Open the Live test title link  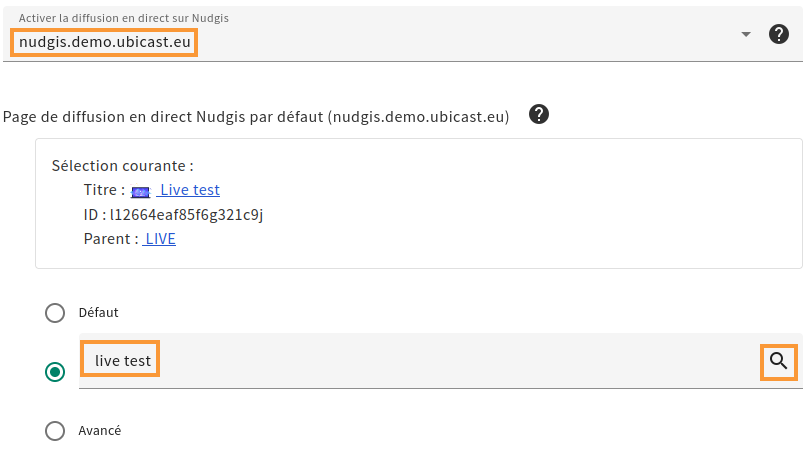188,190
